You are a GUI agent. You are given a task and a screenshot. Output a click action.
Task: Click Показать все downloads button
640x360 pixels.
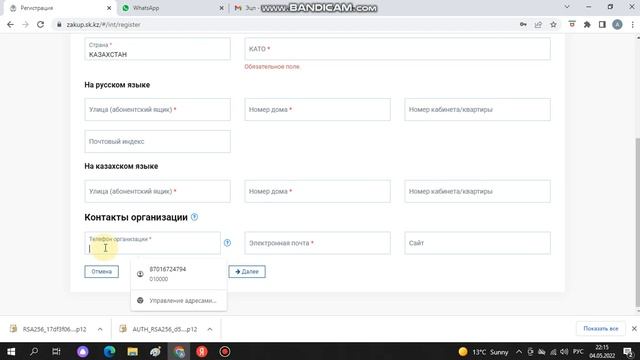pyautogui.click(x=600, y=329)
